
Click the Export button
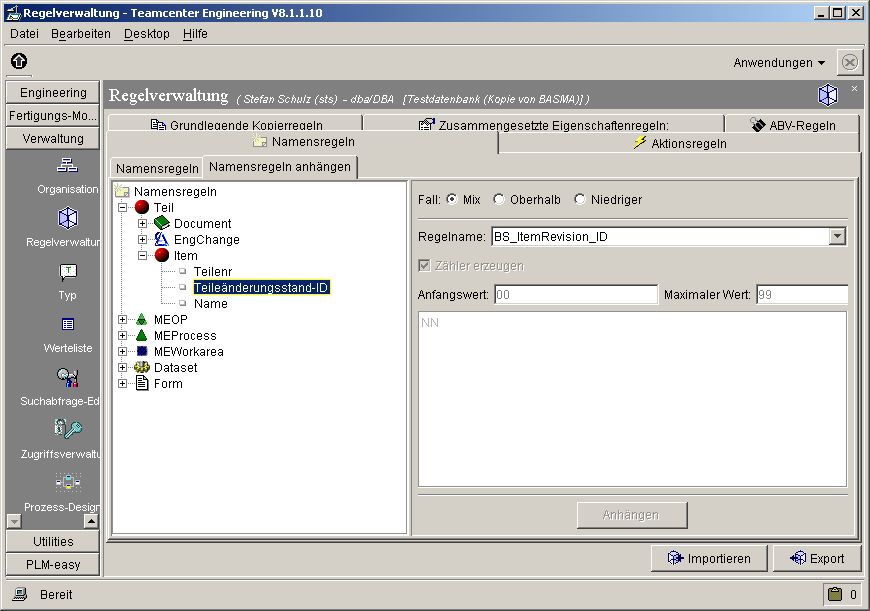click(x=817, y=558)
